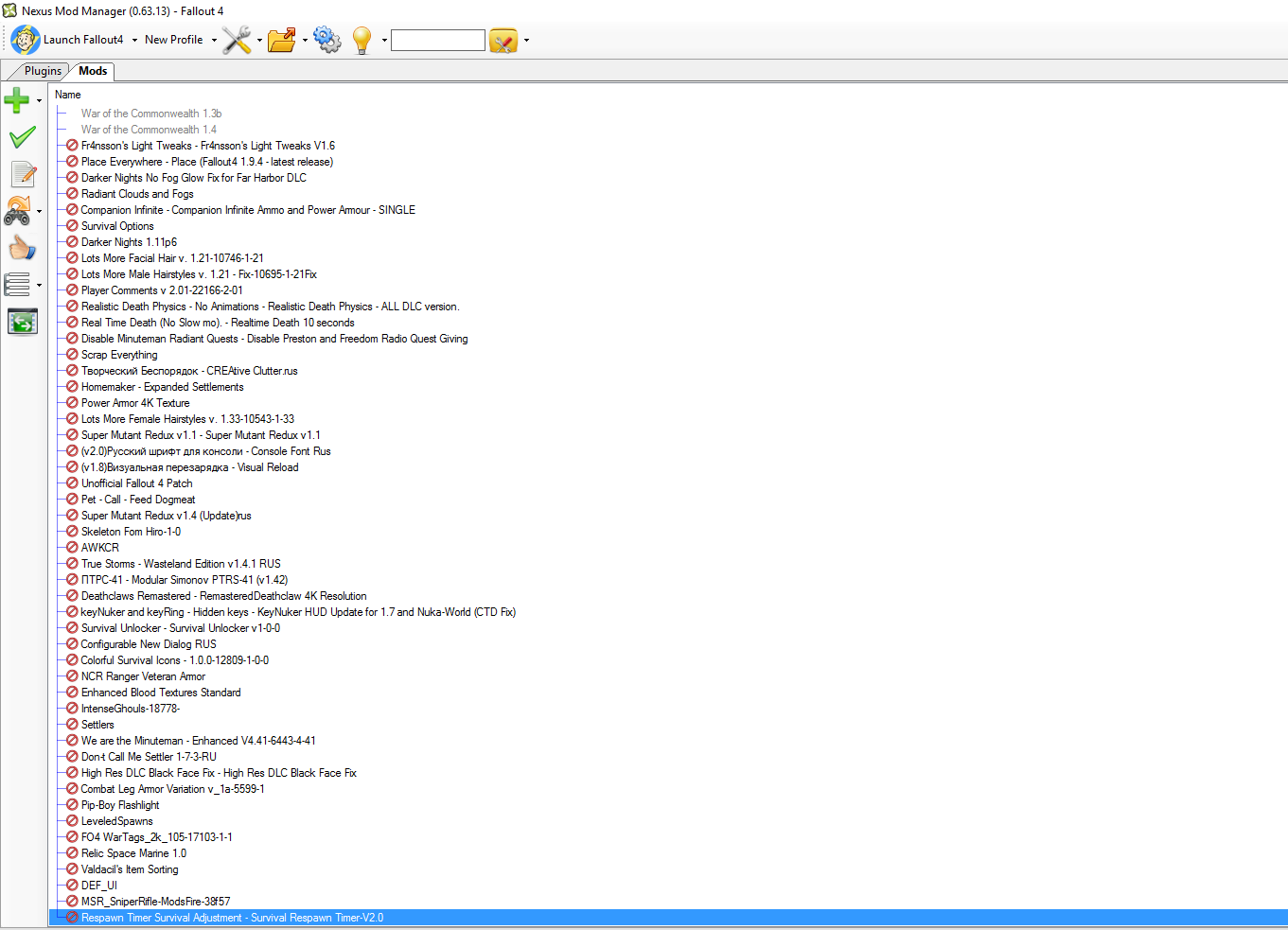
Task: Sort by the Name column header
Action: pyautogui.click(x=68, y=95)
